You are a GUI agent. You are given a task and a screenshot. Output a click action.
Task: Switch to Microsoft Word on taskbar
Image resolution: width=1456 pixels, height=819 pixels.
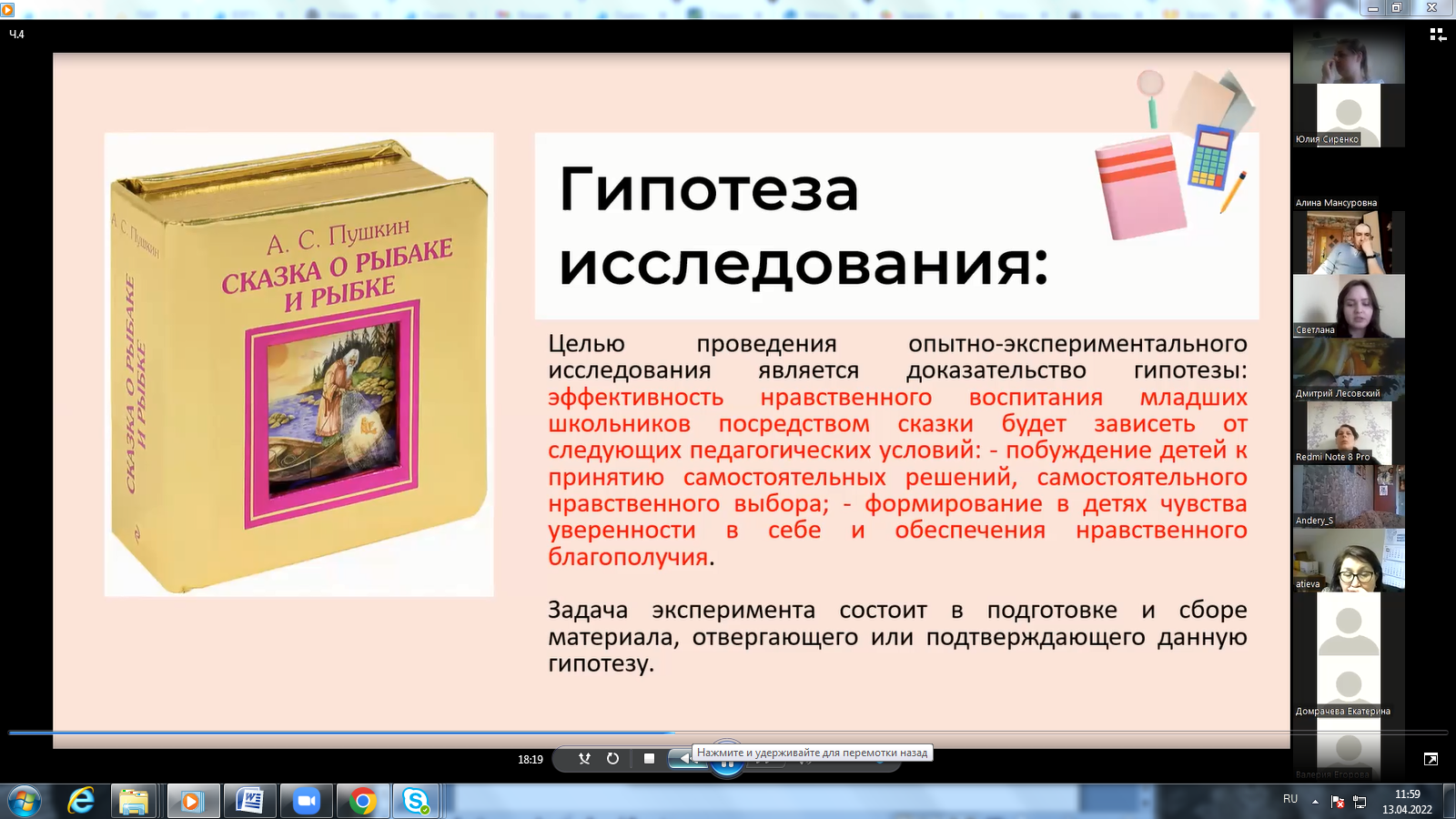pos(248,802)
